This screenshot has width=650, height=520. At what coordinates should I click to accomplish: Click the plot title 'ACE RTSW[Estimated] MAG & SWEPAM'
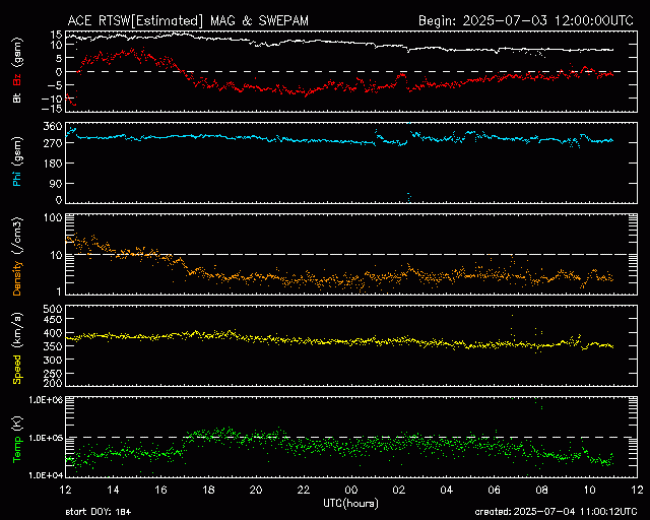point(188,21)
